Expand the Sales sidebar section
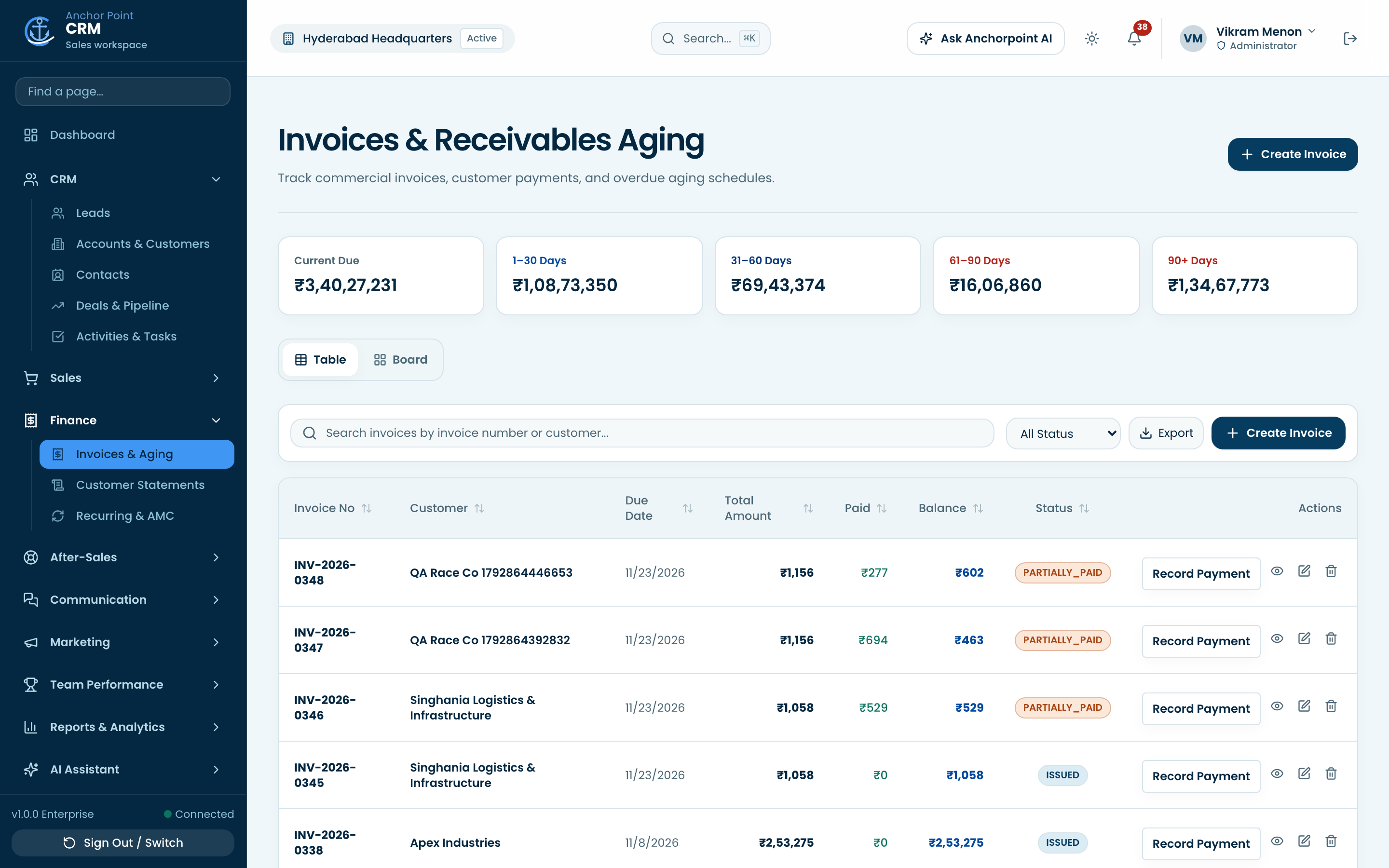1389x868 pixels. (123, 378)
